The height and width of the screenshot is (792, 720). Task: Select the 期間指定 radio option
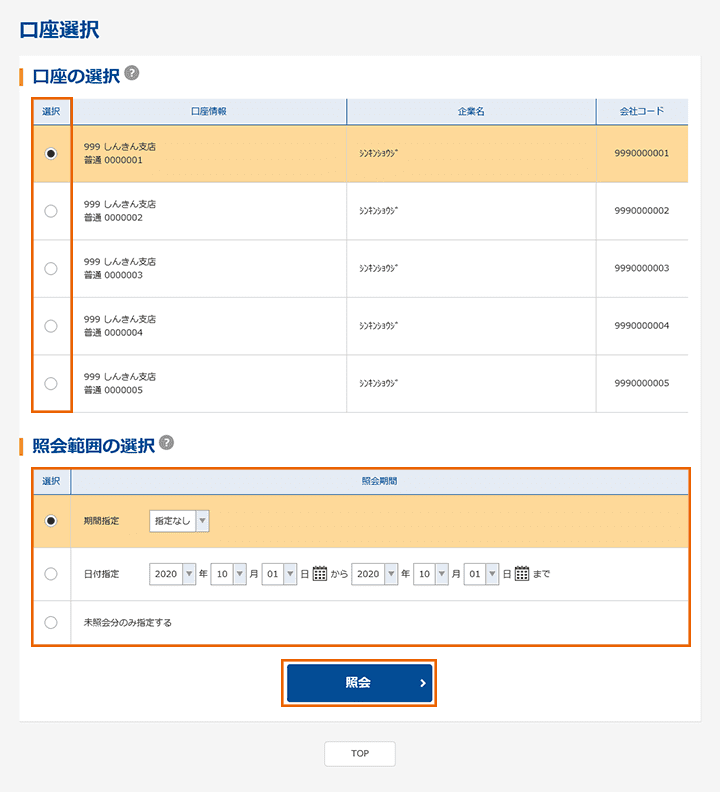click(51, 521)
